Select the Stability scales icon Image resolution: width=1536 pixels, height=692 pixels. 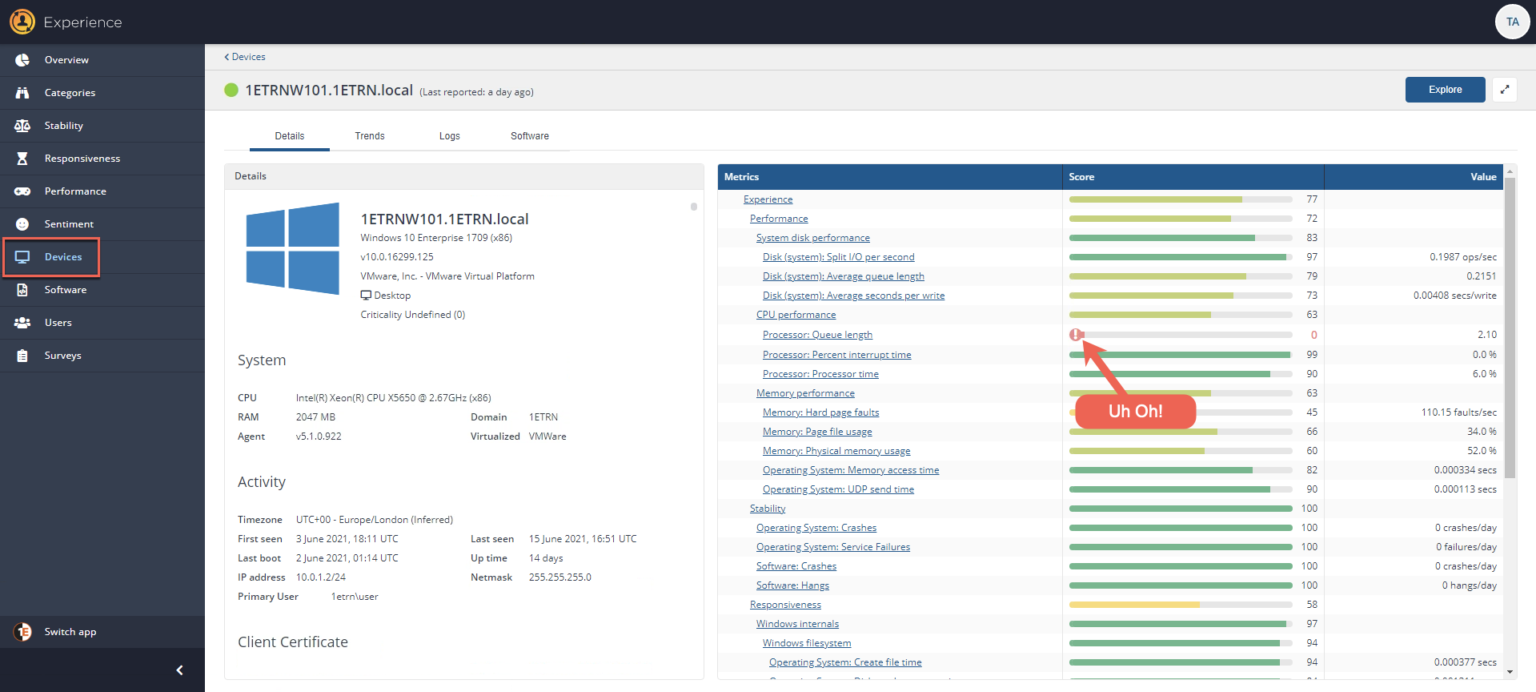pyautogui.click(x=22, y=126)
